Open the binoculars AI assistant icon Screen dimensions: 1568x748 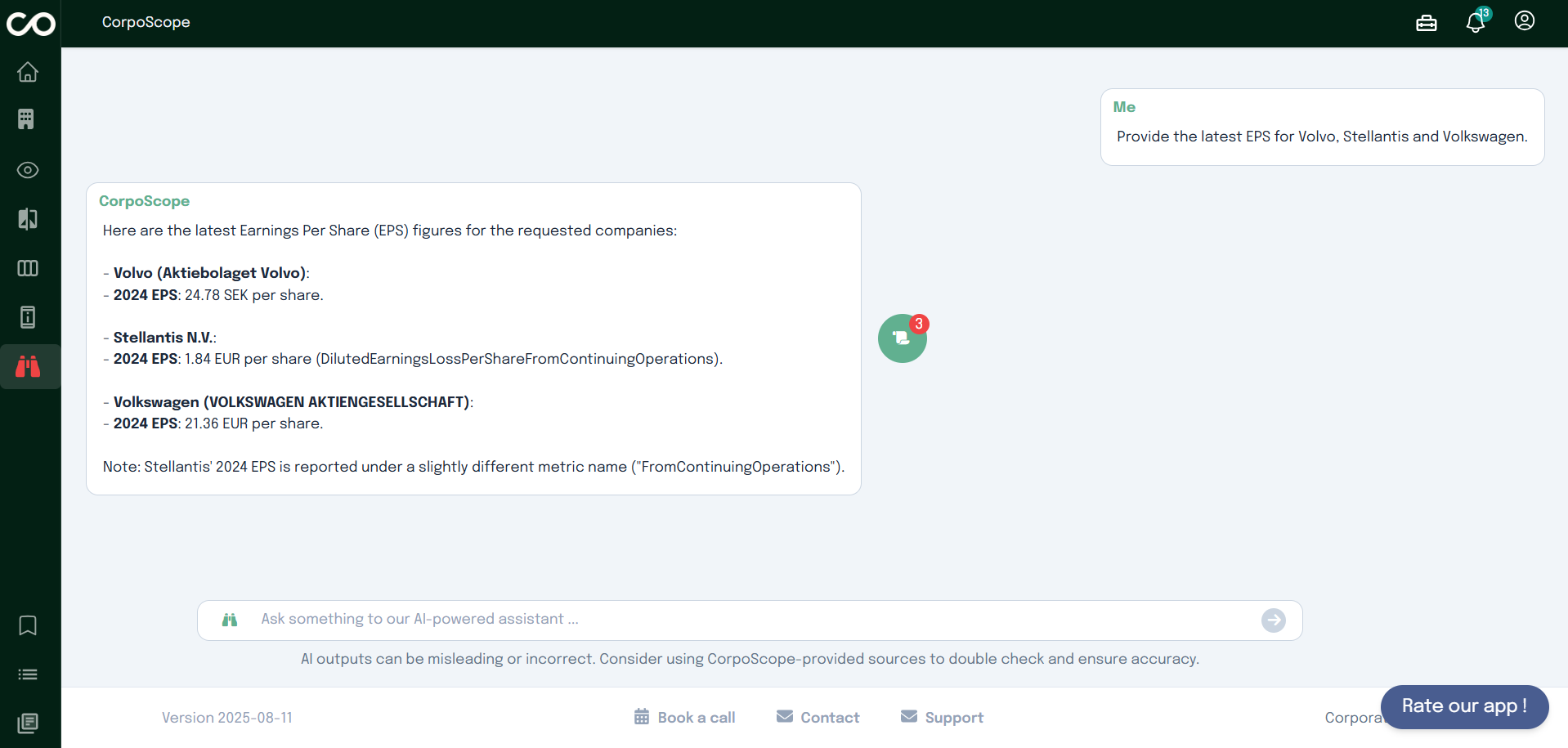click(28, 366)
